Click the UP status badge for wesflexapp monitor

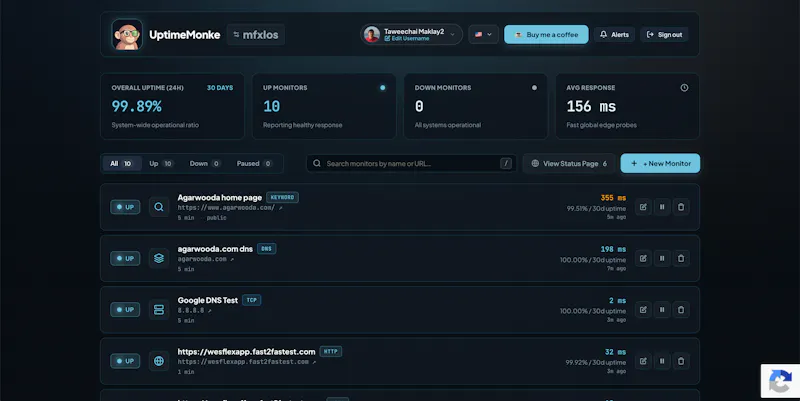pos(125,361)
